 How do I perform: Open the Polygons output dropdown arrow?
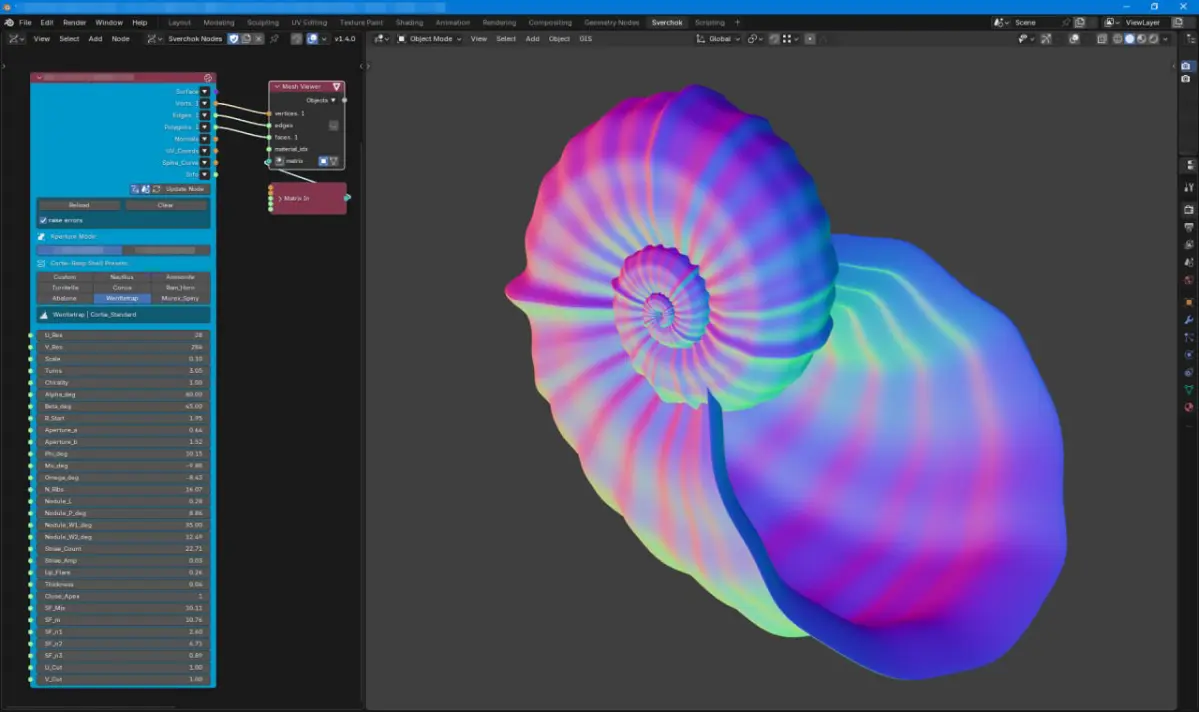pos(204,127)
